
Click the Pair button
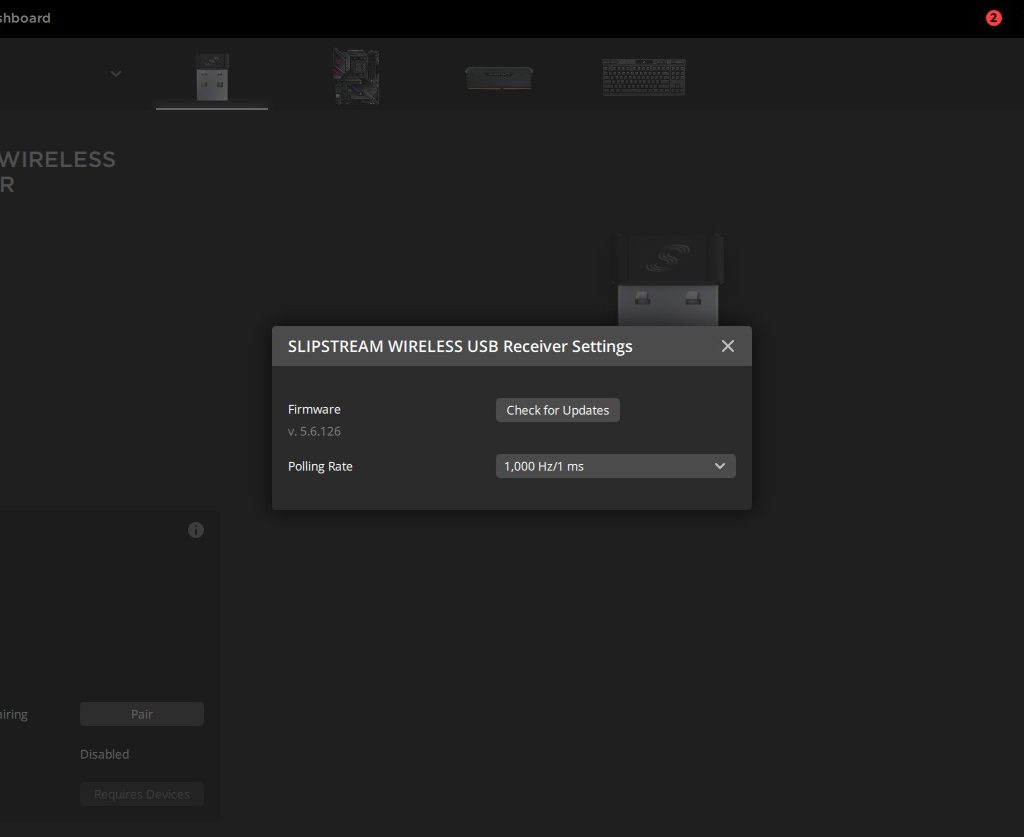(x=142, y=714)
